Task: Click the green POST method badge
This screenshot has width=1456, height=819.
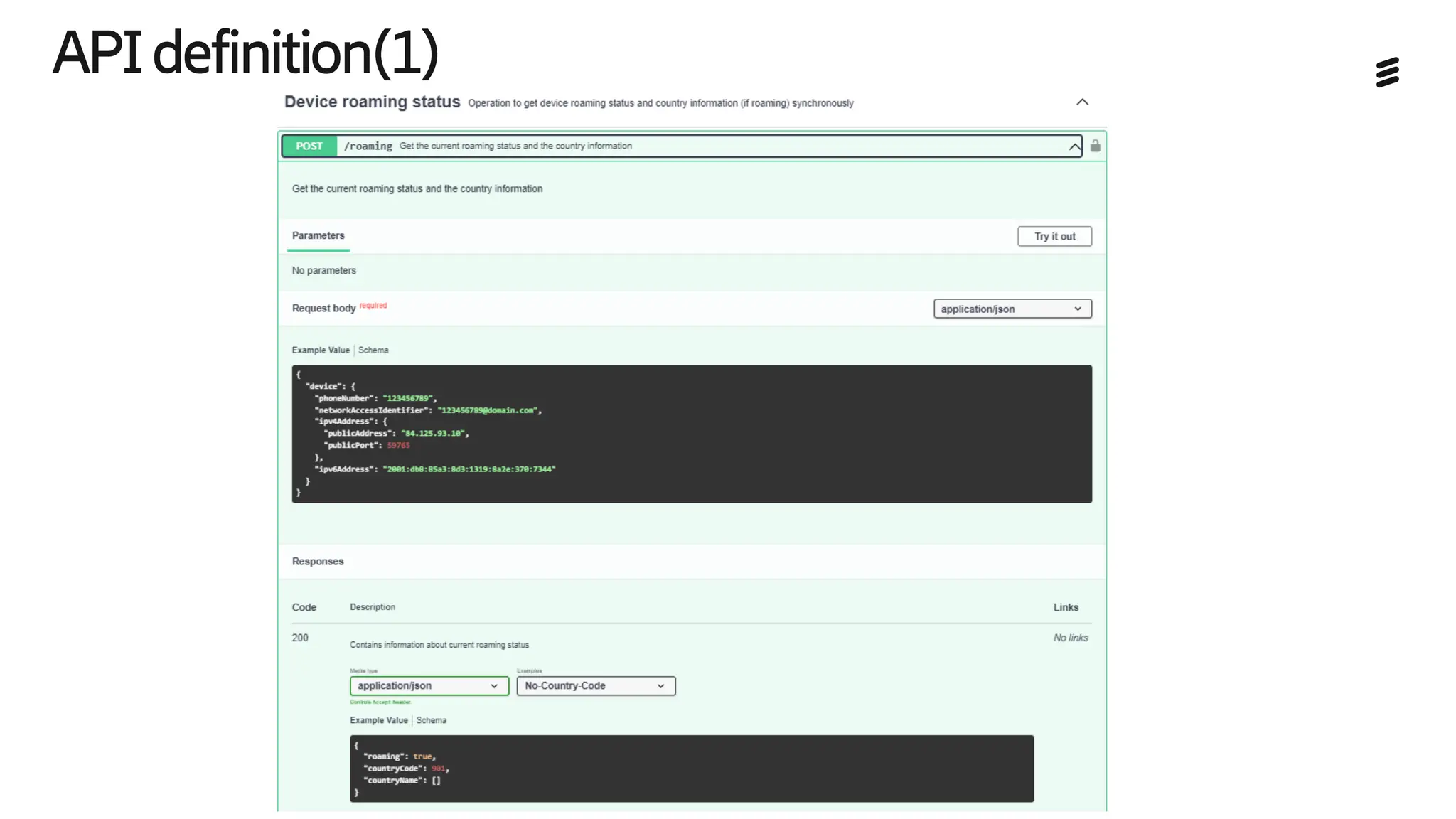Action: coord(309,146)
